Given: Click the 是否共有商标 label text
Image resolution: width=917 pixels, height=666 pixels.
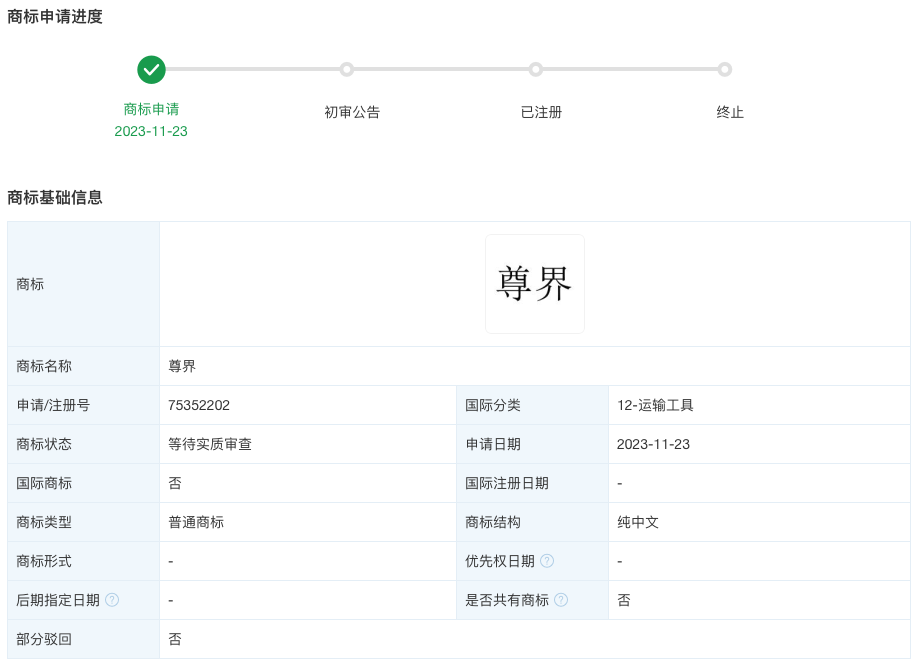Looking at the screenshot, I should pyautogui.click(x=507, y=600).
